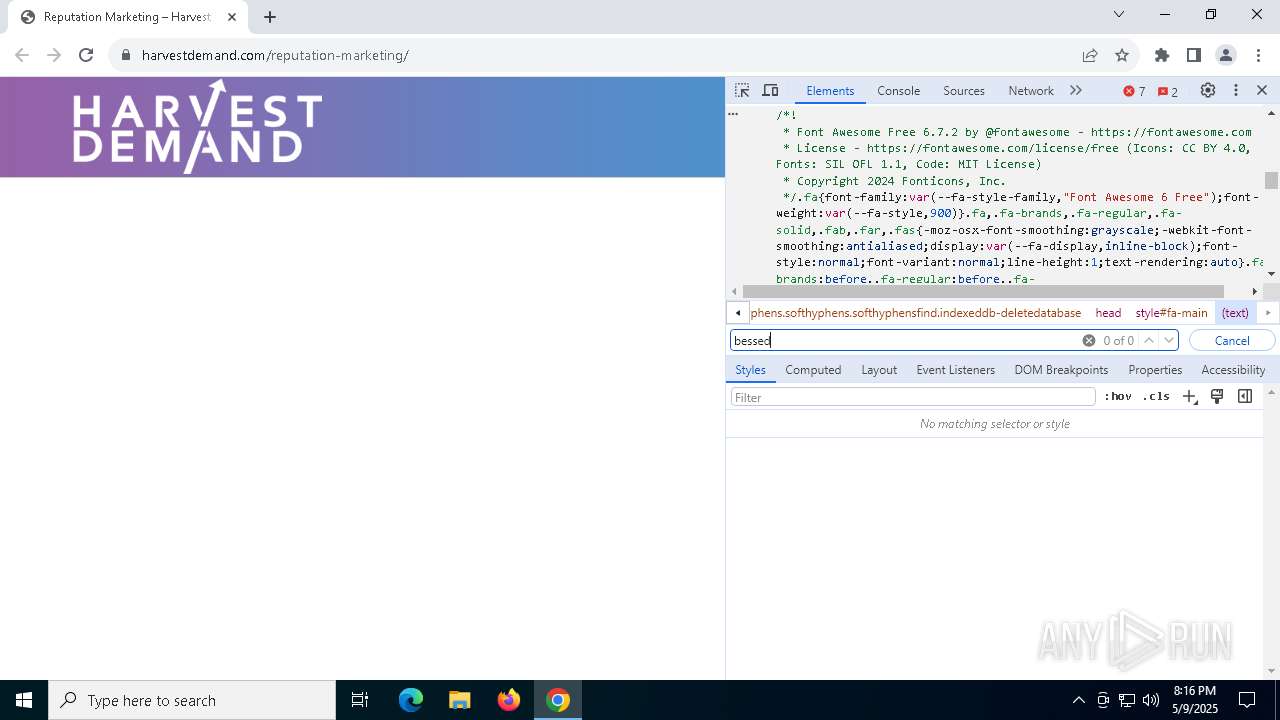Open the Layout pane tab
1280x720 pixels.
click(879, 370)
